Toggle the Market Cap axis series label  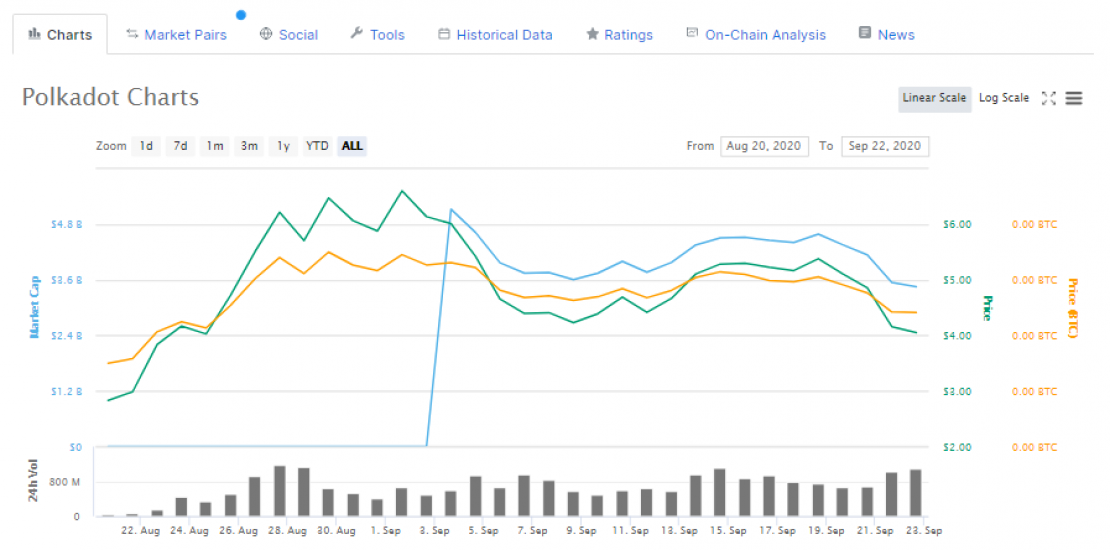(x=33, y=307)
